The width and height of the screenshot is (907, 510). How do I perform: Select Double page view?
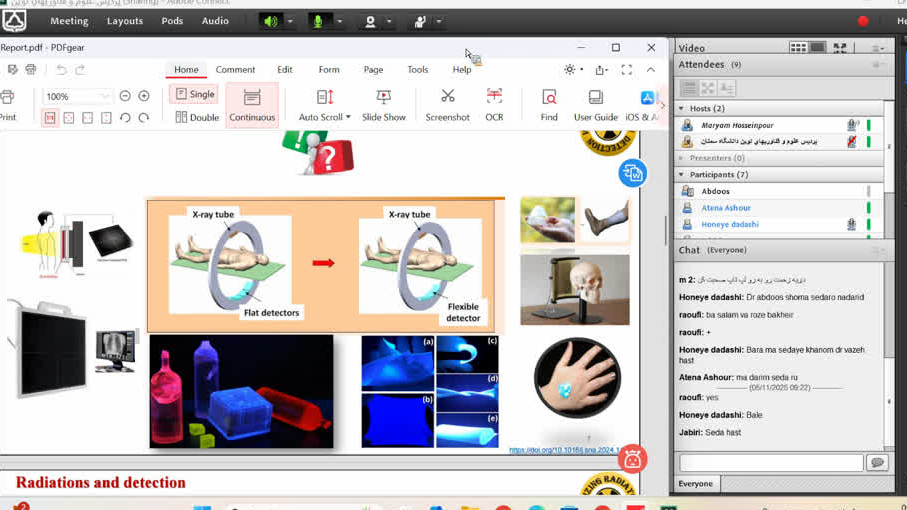point(197,117)
